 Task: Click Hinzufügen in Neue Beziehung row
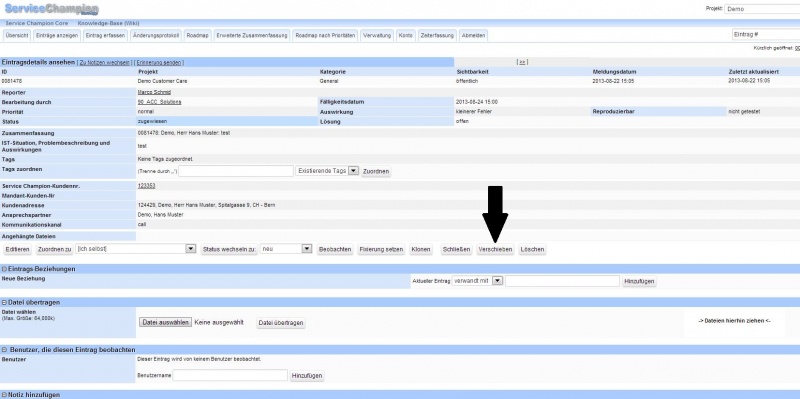pos(639,281)
